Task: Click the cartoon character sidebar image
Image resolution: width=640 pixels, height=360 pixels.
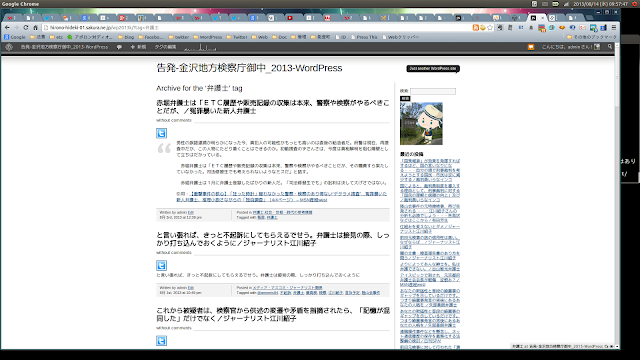Action: point(421,124)
